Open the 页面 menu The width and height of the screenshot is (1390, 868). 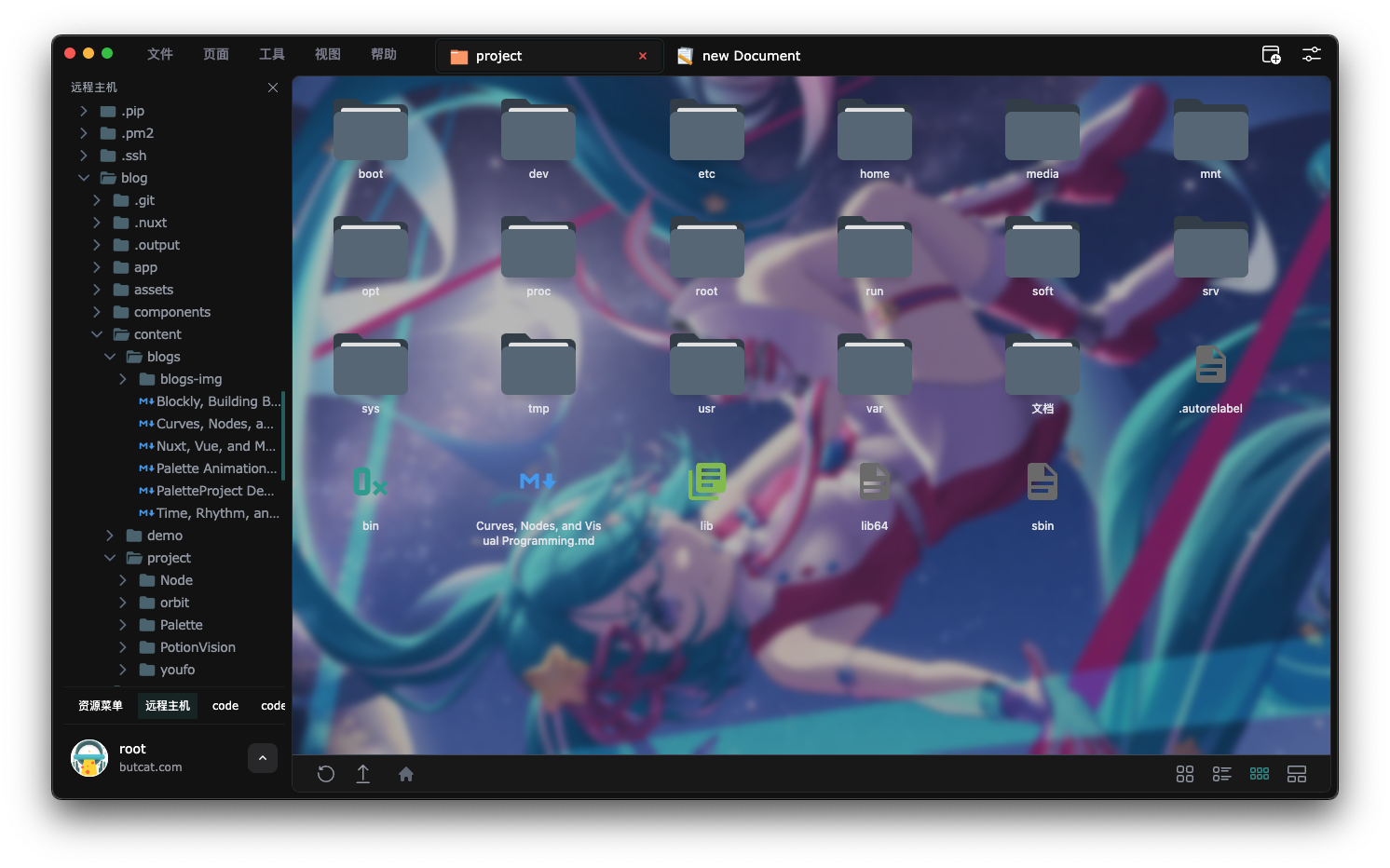(216, 55)
